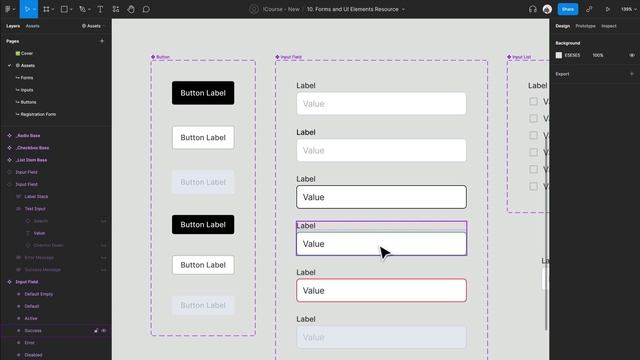Add a new page with plus icon

pyautogui.click(x=102, y=41)
